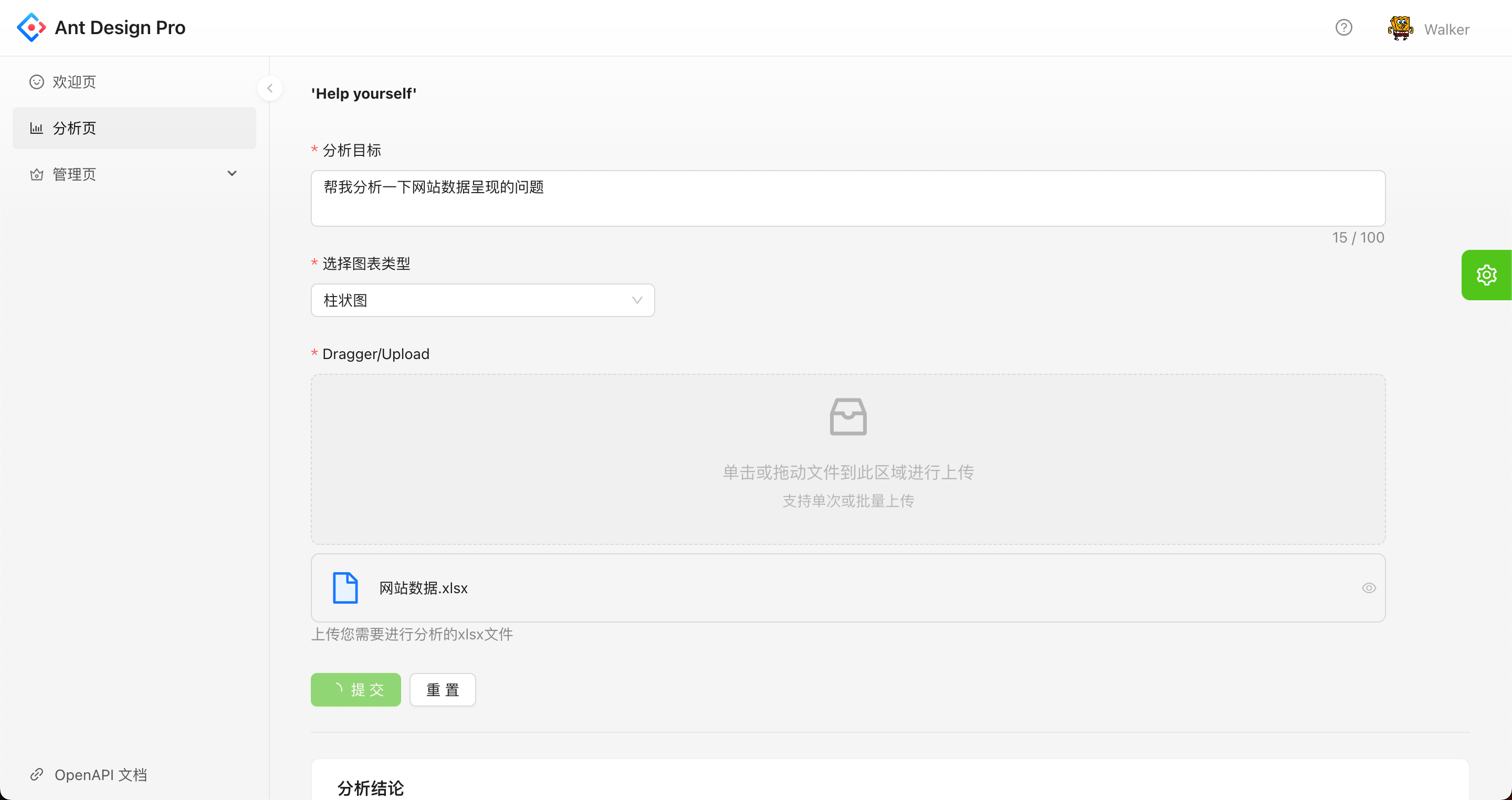Click the 提交 submit button
1512x800 pixels.
356,690
